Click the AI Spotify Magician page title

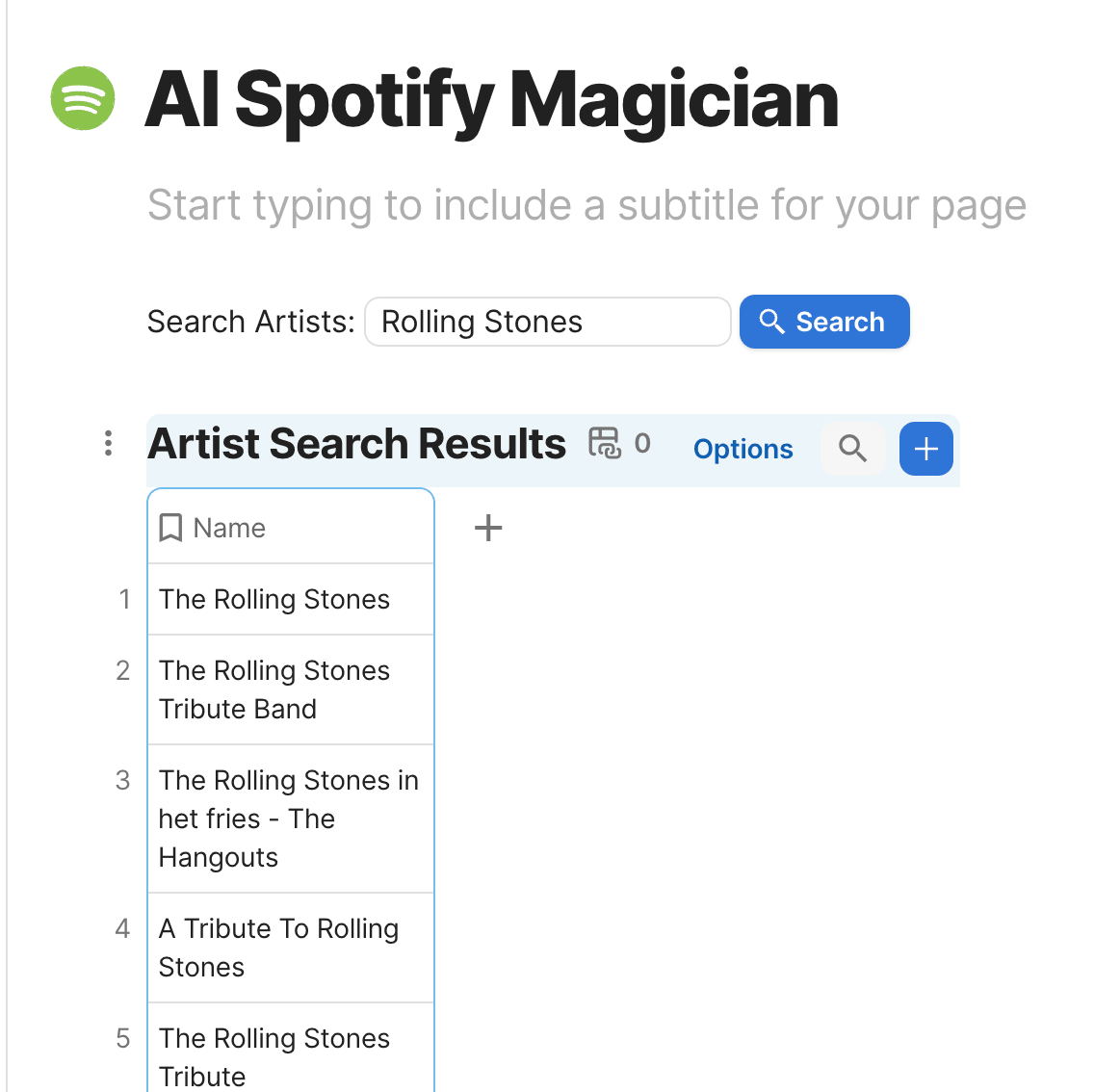[x=491, y=100]
